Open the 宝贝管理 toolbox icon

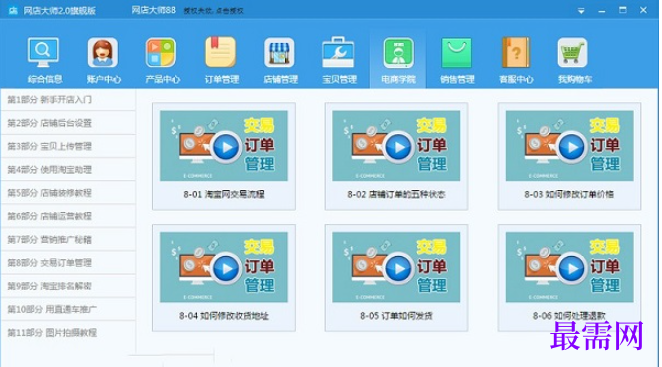(x=338, y=52)
